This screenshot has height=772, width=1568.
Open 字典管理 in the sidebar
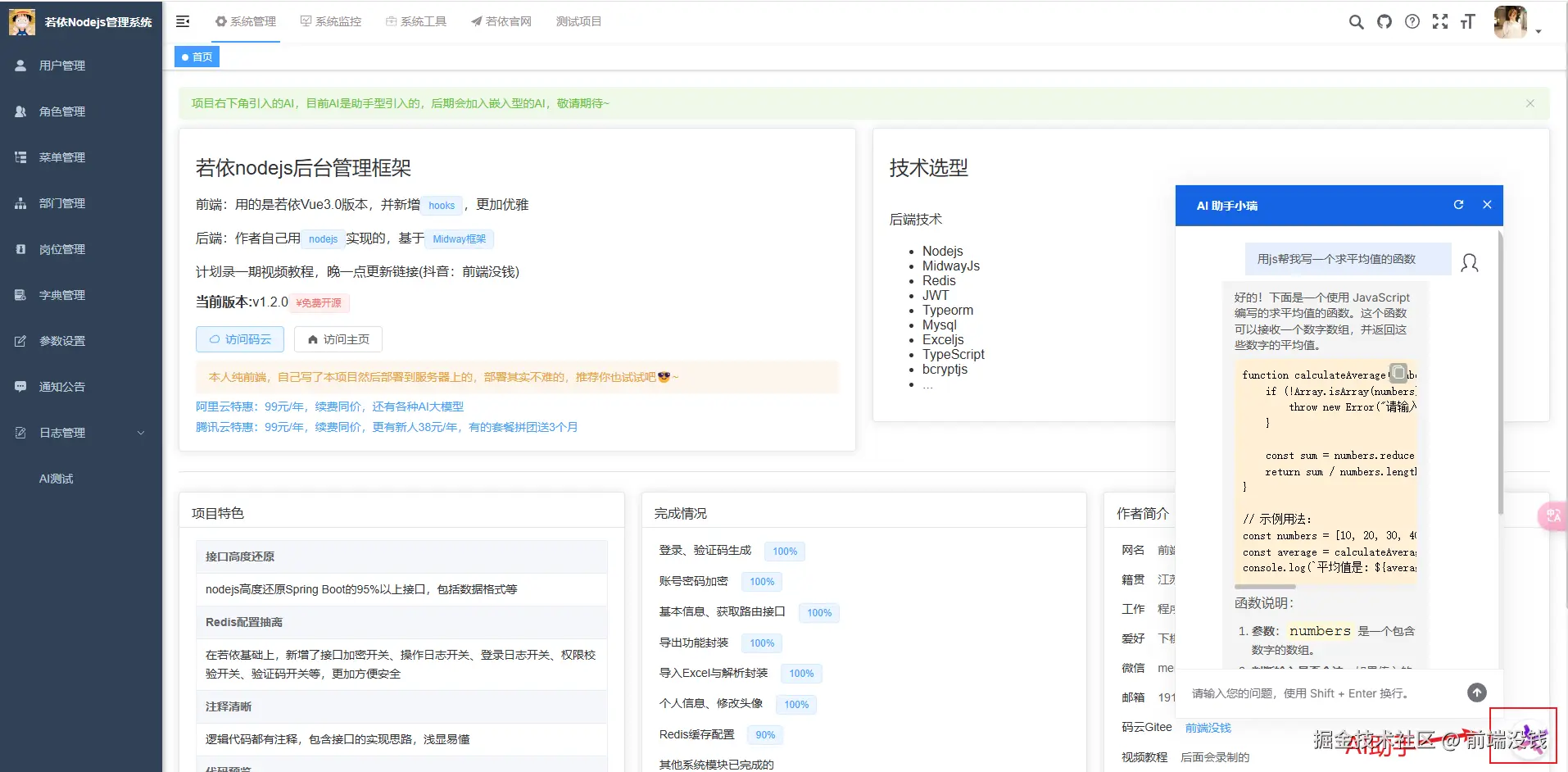click(x=81, y=295)
